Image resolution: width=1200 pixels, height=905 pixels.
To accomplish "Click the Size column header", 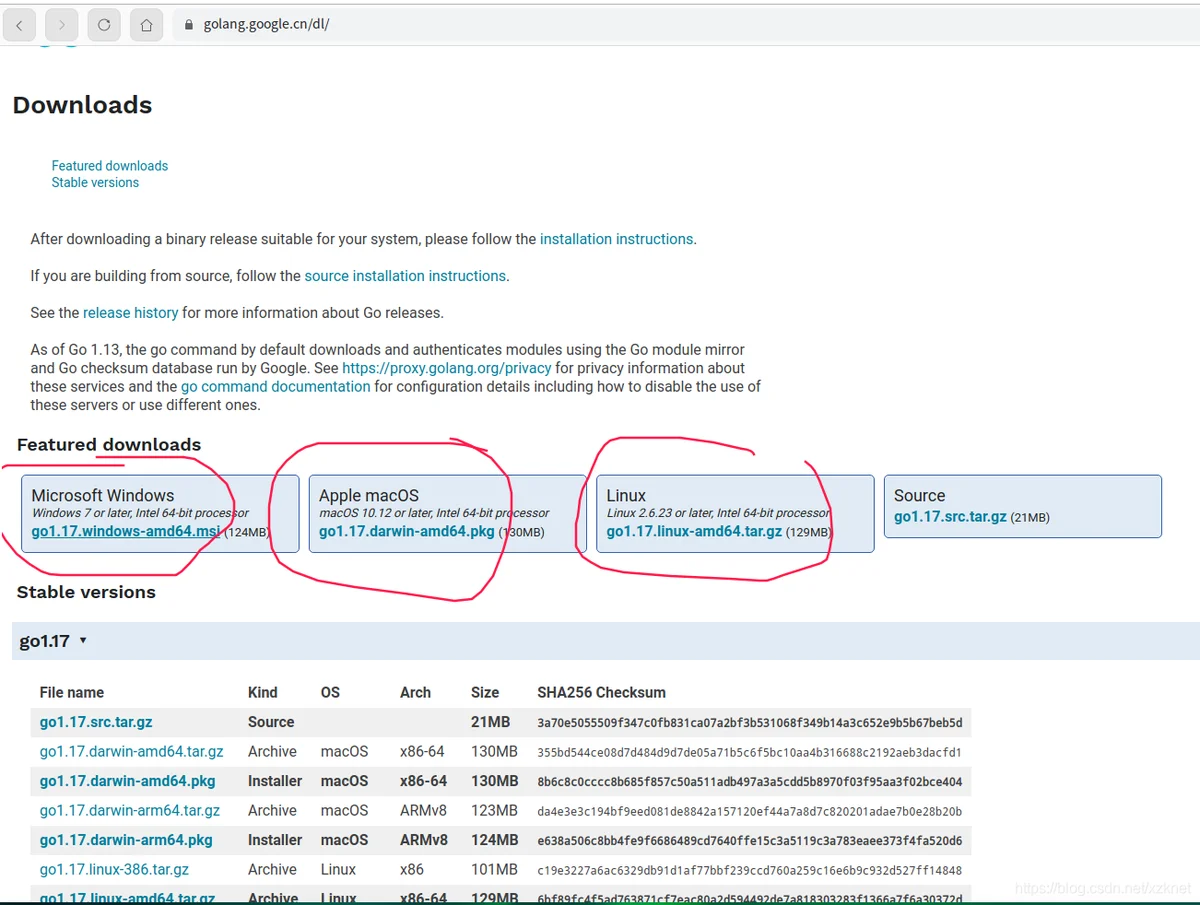I will point(485,693).
